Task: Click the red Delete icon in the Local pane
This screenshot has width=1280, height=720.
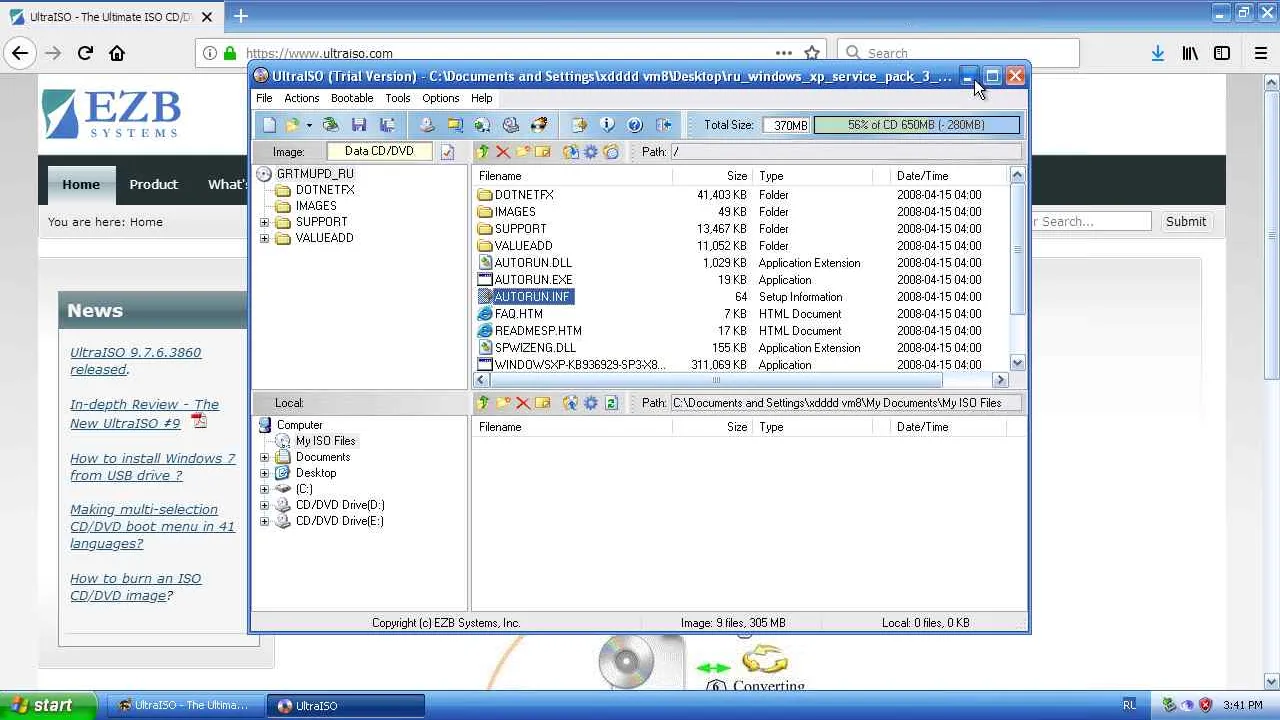Action: [x=523, y=403]
